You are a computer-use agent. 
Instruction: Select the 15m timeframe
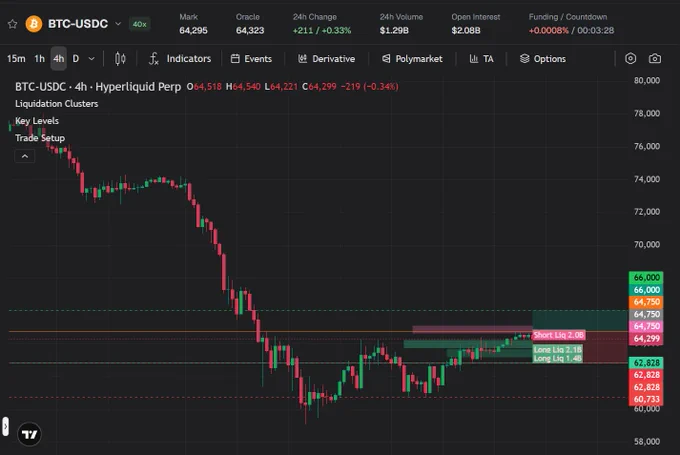16,59
